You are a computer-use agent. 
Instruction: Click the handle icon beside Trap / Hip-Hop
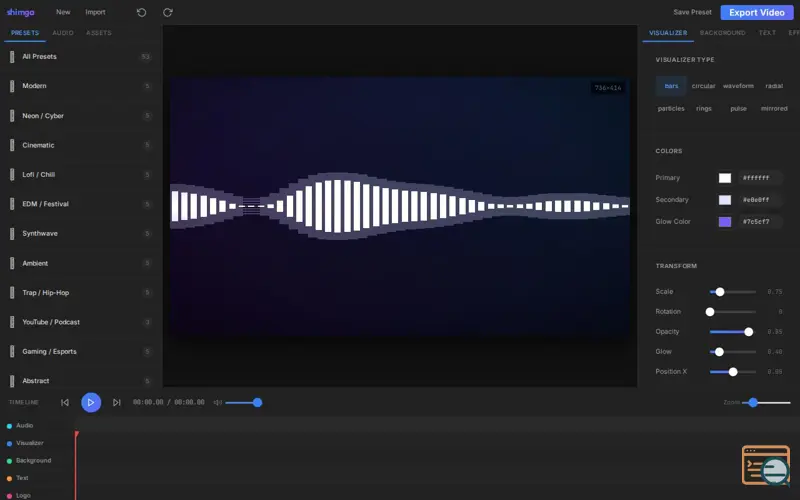[x=12, y=293]
